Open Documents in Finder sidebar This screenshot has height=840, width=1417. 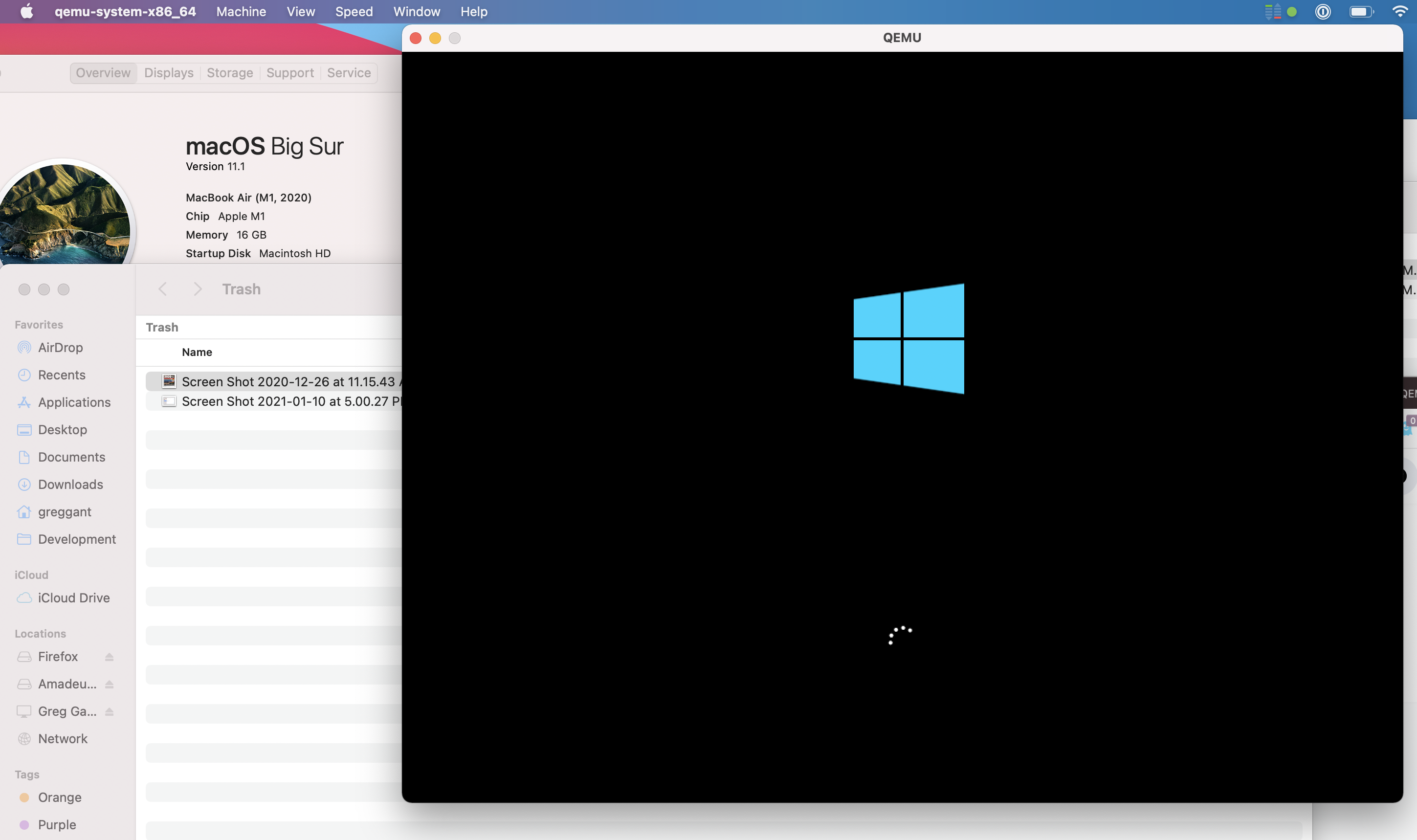click(71, 457)
